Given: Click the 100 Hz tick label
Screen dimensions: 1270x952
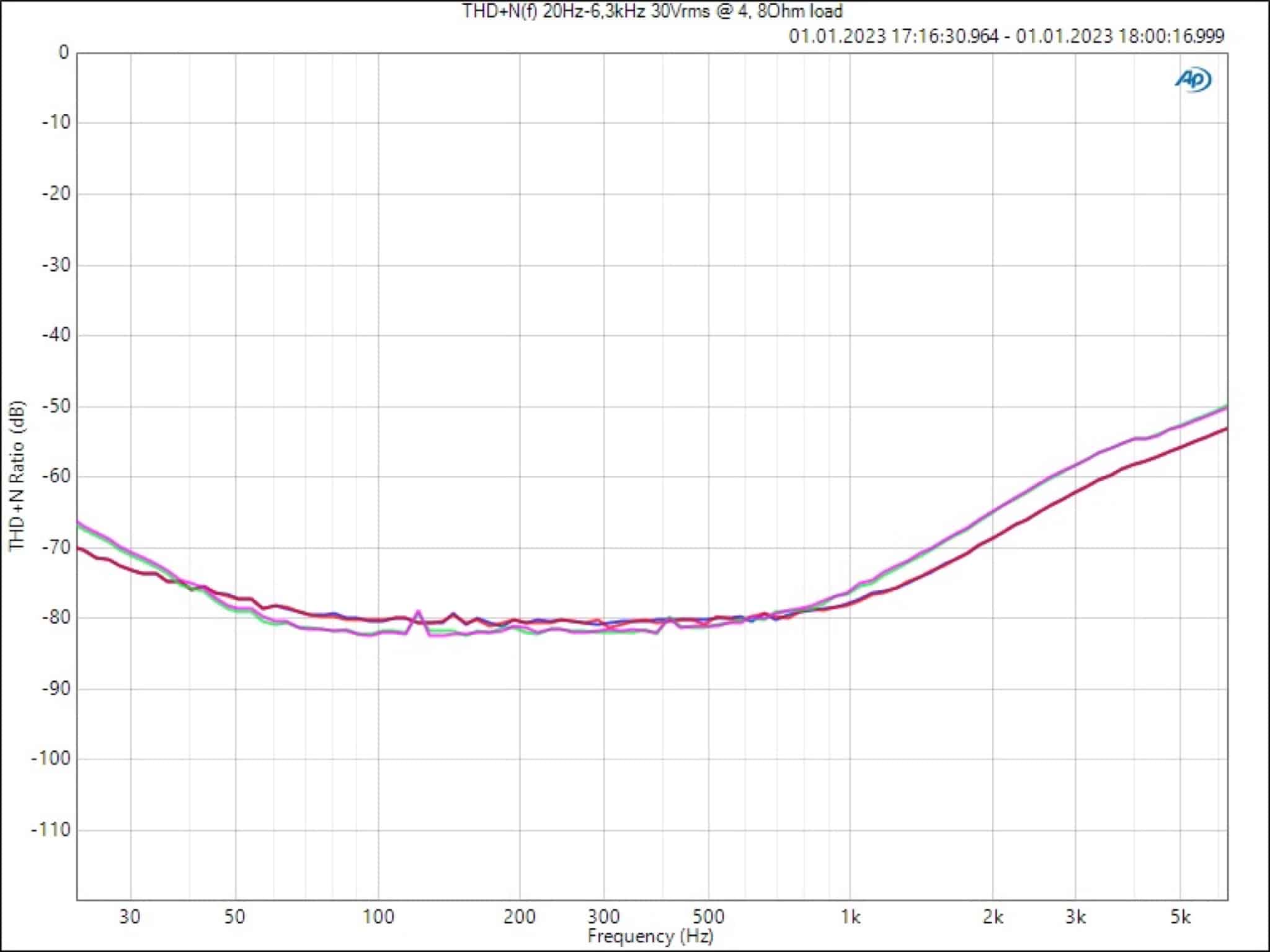Looking at the screenshot, I should (x=378, y=917).
